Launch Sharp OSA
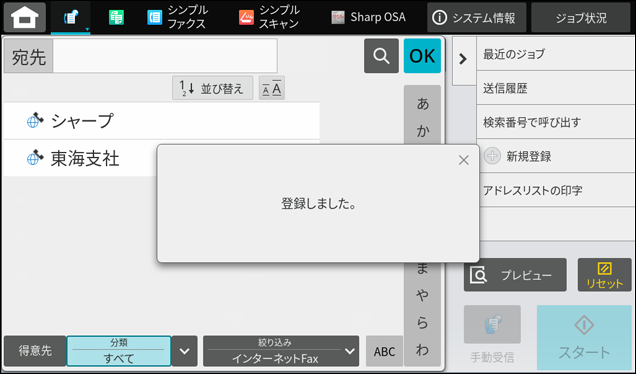The height and width of the screenshot is (374, 636). (x=368, y=17)
